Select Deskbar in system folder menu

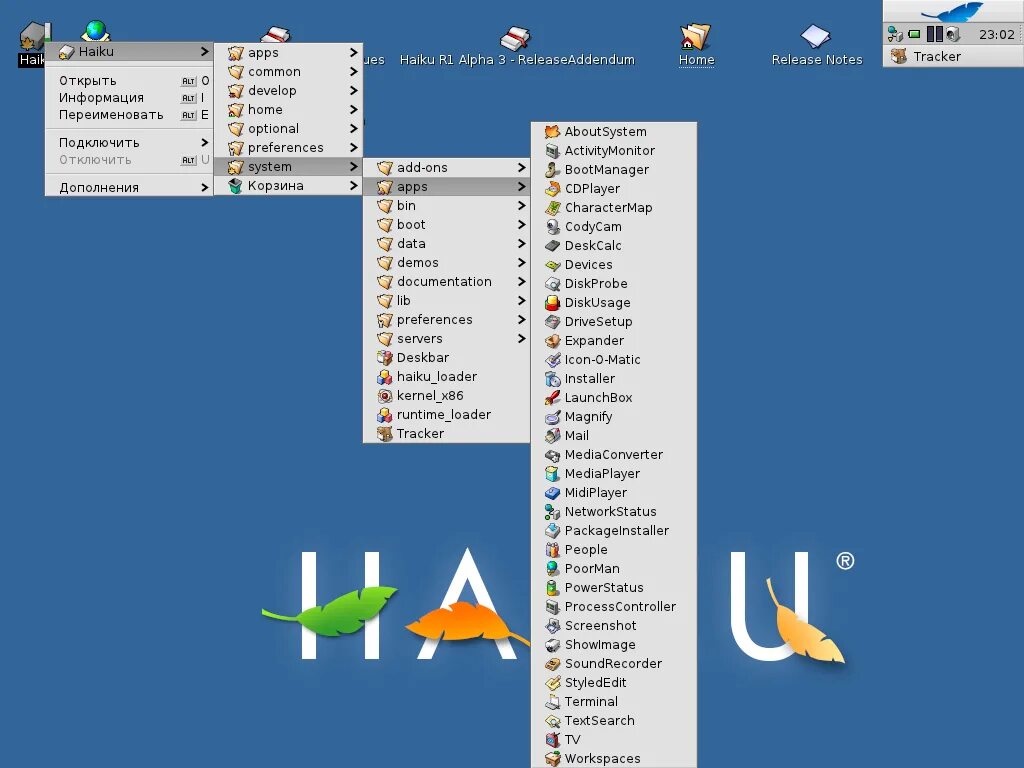[x=446, y=357]
